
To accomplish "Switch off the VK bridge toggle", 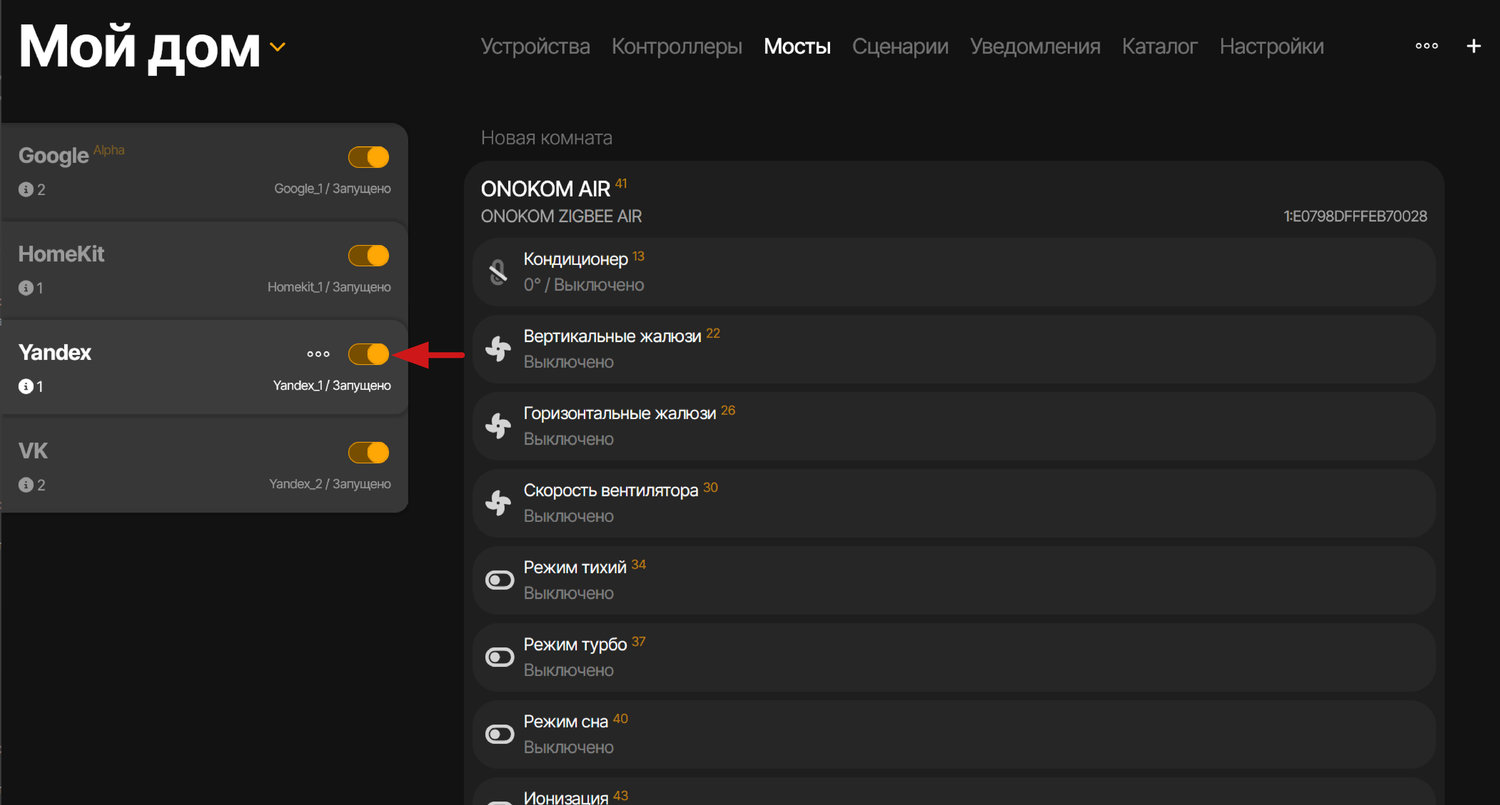I will pos(368,453).
